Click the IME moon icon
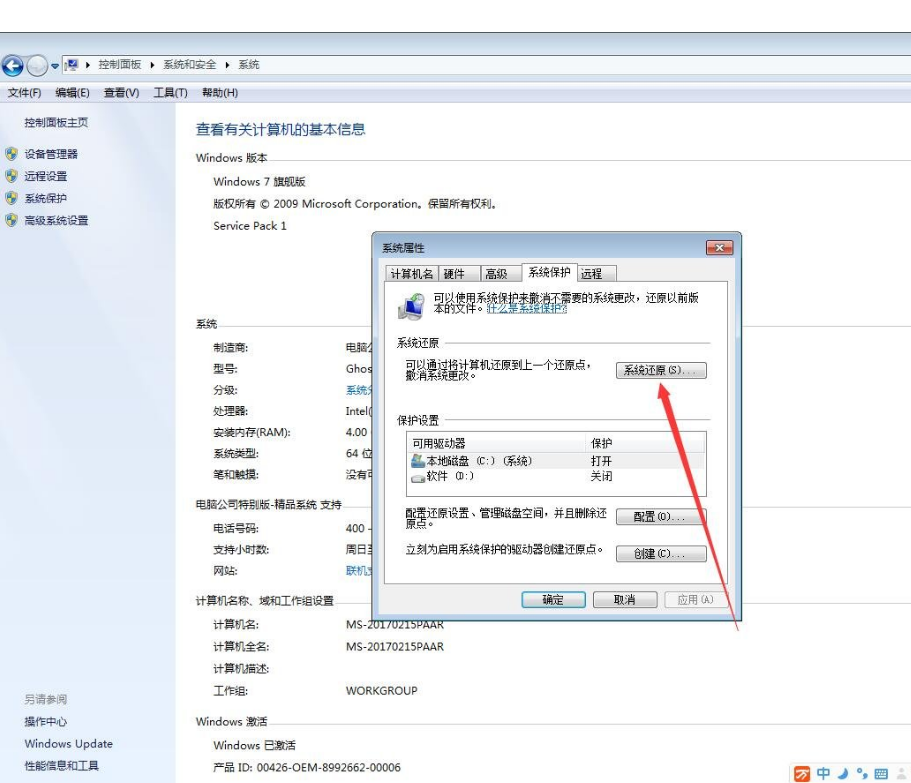 point(842,773)
